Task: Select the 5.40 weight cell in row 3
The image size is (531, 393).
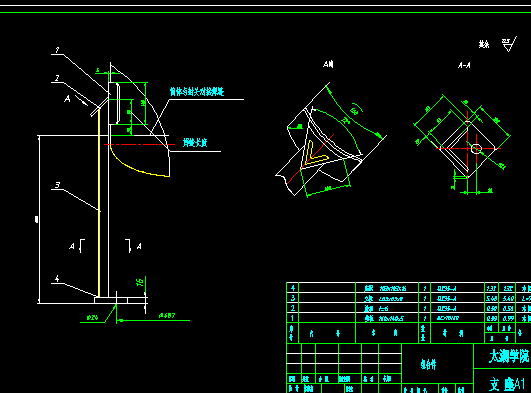Action: [508, 298]
